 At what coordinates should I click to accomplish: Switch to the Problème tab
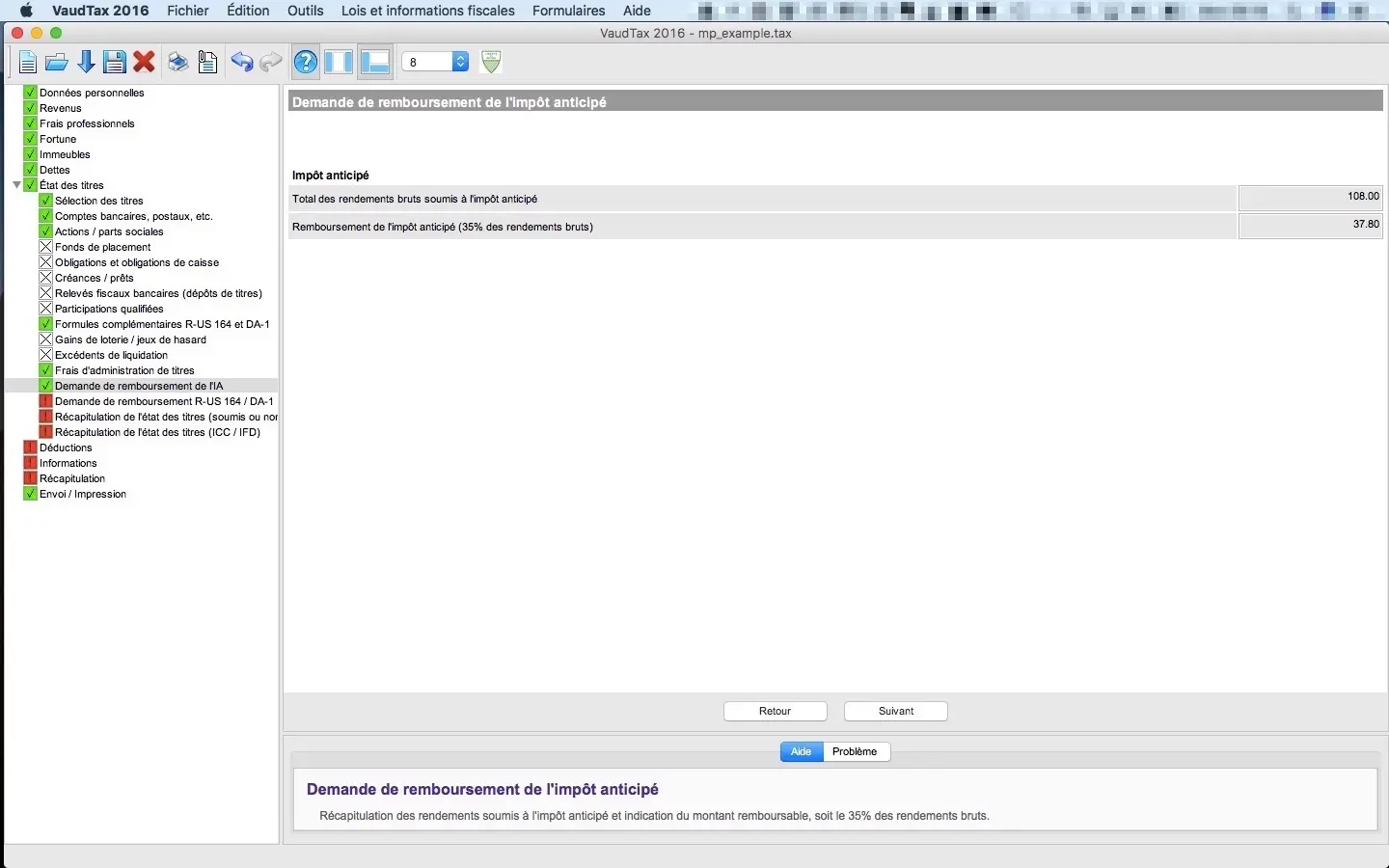(x=856, y=751)
